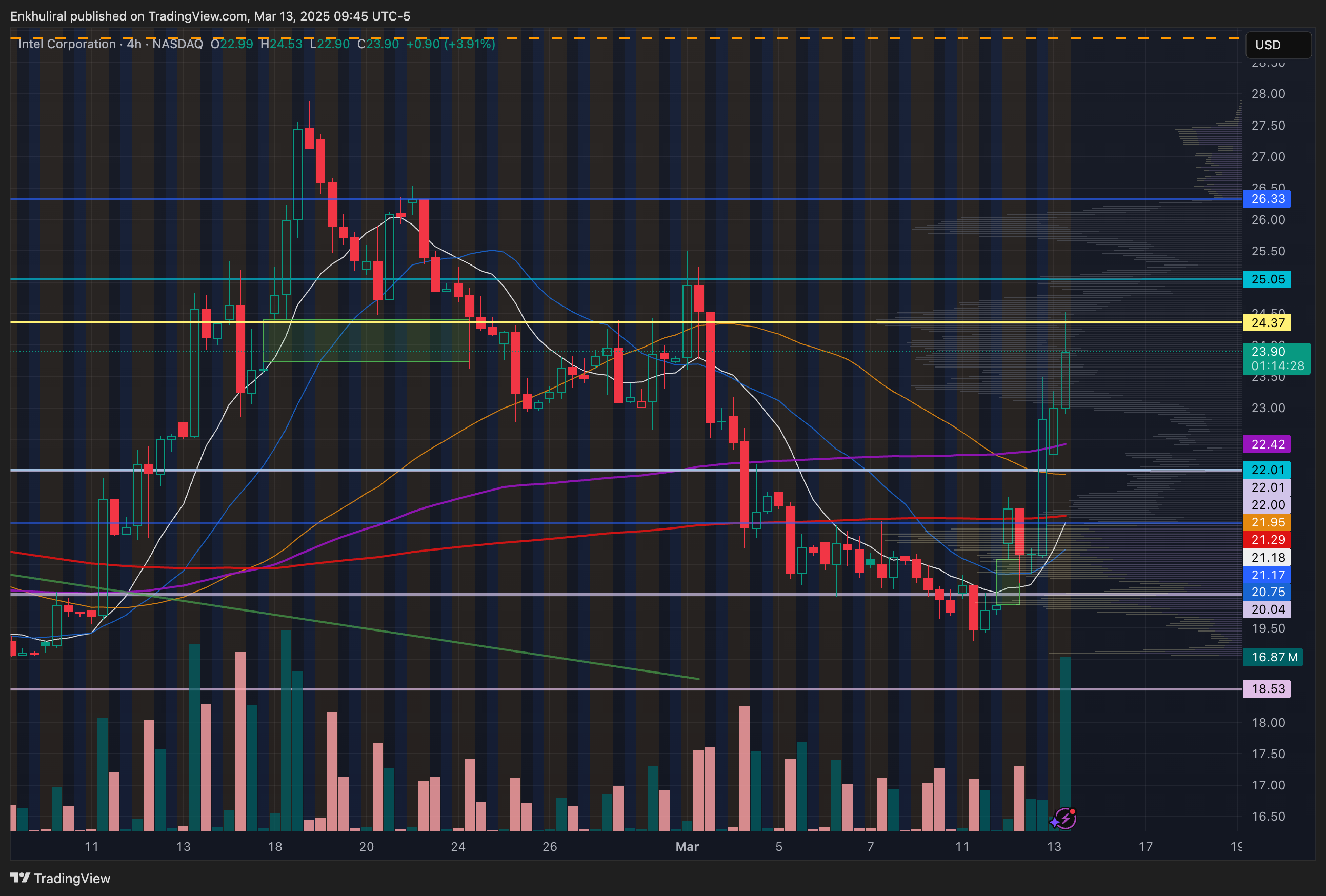Click the blue 26.33 price line label
The width and height of the screenshot is (1326, 896).
coord(1267,199)
